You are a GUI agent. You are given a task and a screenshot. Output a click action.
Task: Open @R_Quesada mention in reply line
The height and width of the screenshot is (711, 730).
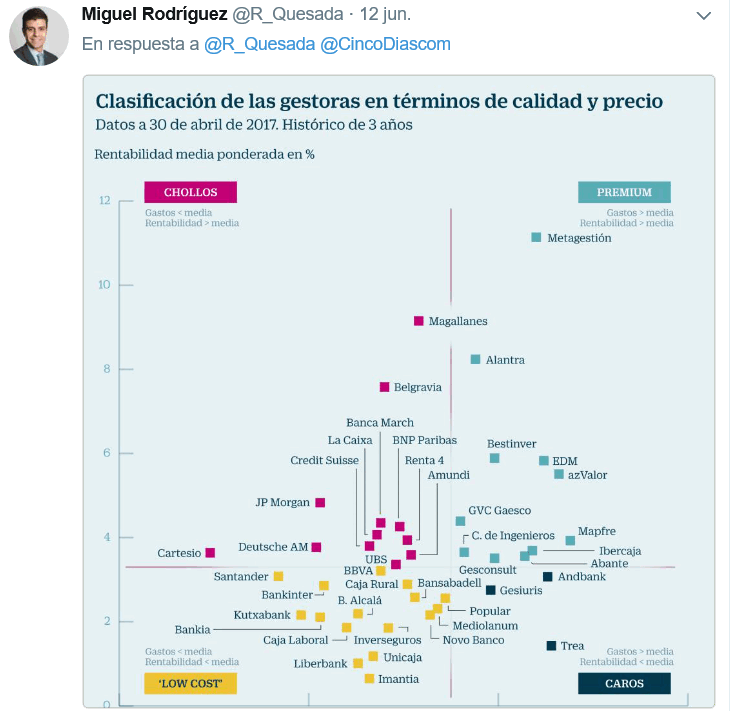[258, 44]
